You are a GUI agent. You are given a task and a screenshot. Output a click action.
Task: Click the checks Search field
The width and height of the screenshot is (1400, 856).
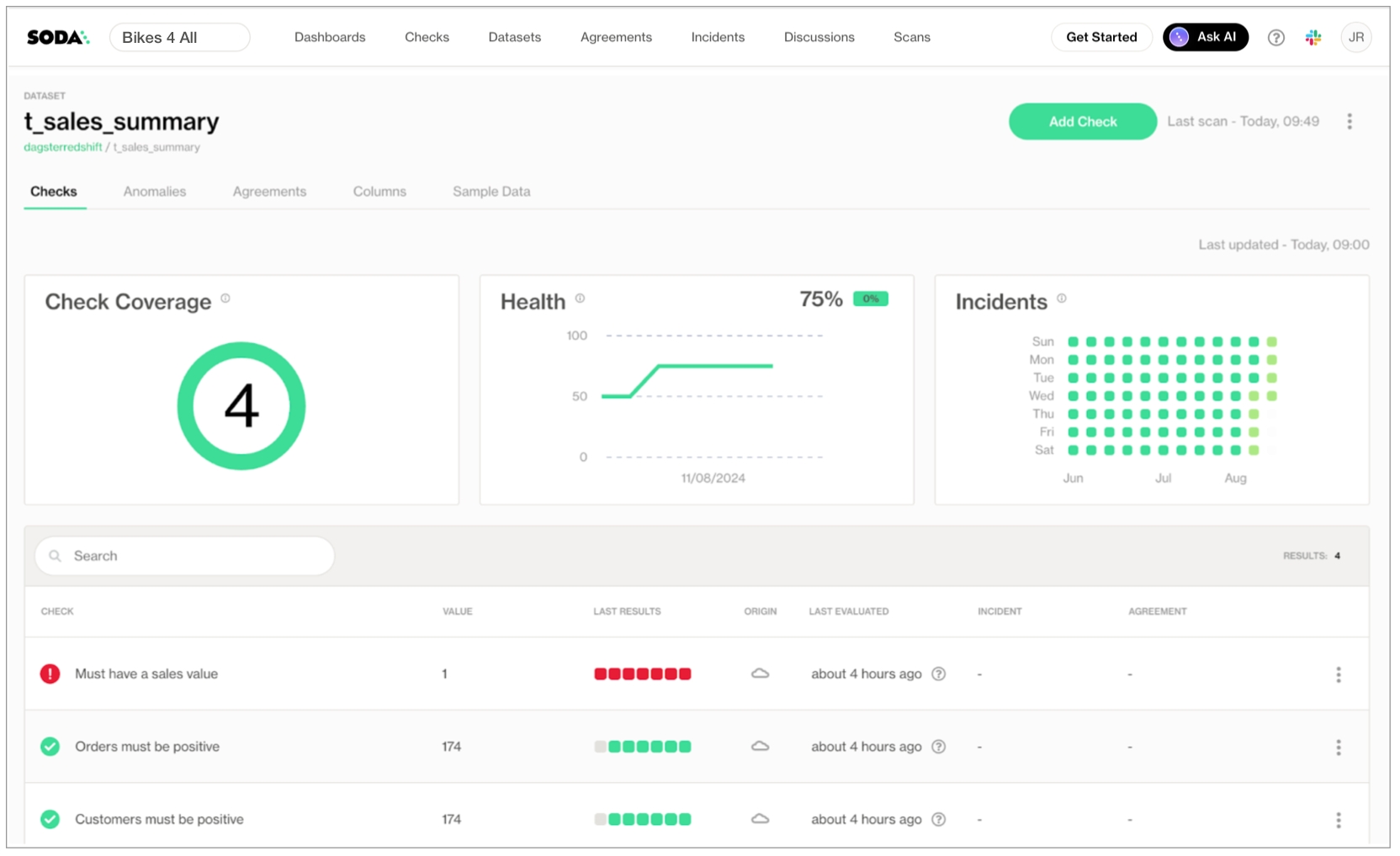click(185, 556)
